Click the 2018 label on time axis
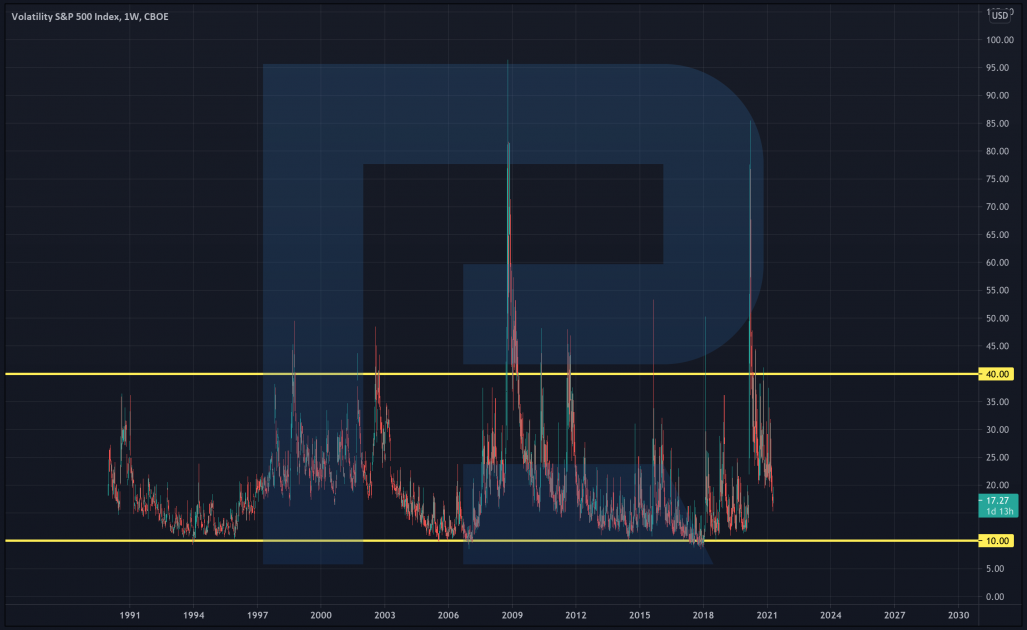The width and height of the screenshot is (1027, 630). 703,615
